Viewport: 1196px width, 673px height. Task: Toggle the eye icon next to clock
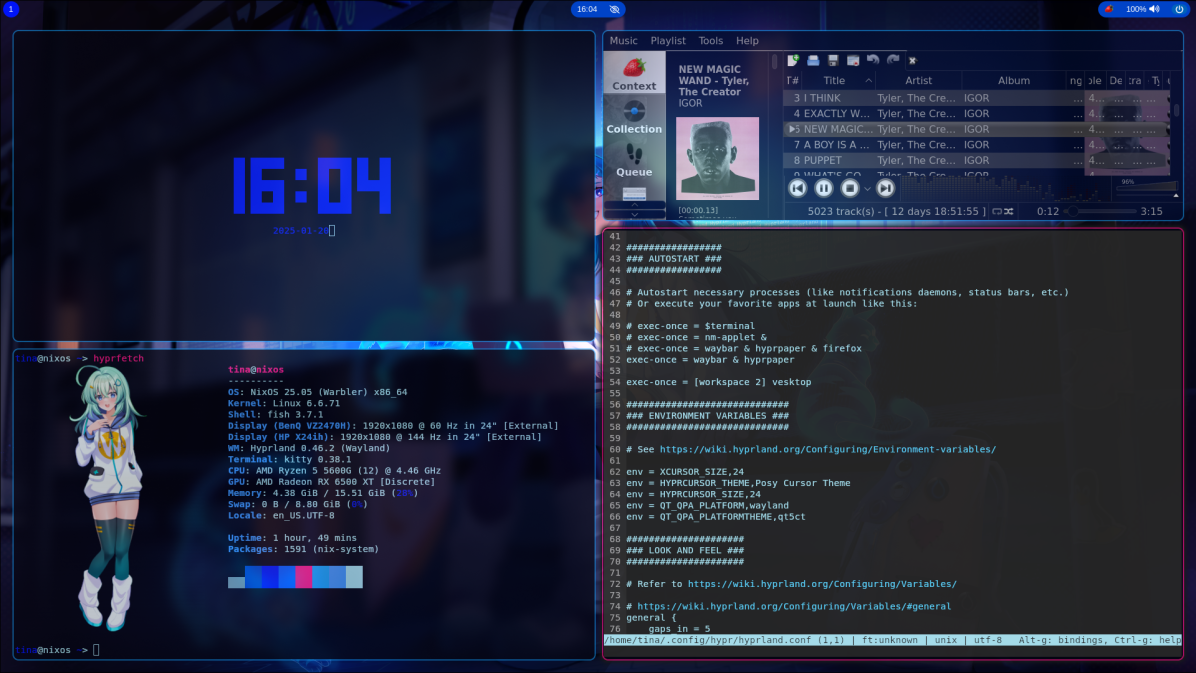(x=614, y=9)
